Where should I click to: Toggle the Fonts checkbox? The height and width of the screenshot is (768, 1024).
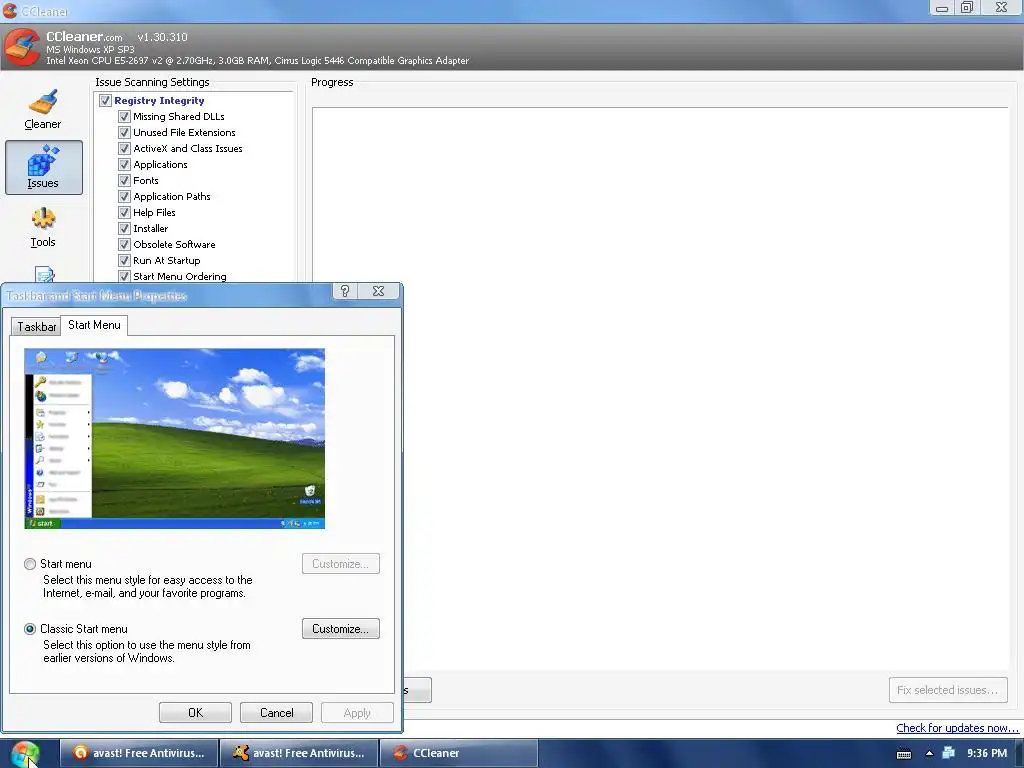pos(124,180)
